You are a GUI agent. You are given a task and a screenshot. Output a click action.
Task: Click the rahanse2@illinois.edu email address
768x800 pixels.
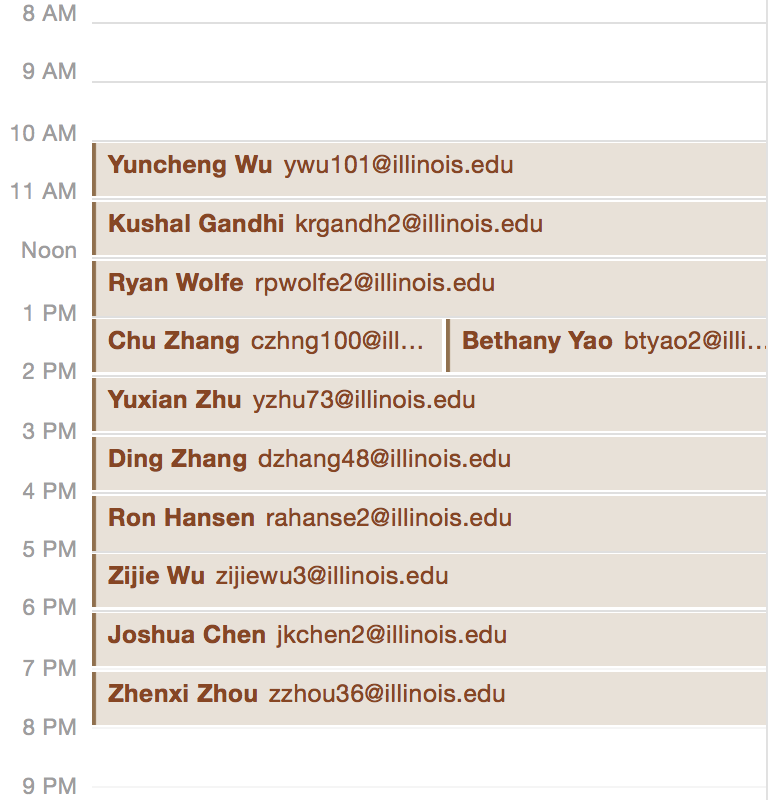tap(388, 518)
